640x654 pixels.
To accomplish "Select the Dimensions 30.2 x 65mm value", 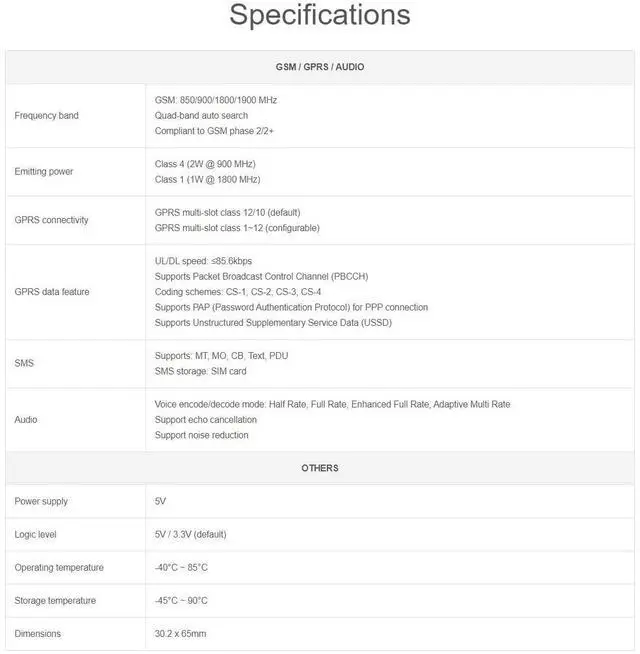I will click(x=181, y=634).
